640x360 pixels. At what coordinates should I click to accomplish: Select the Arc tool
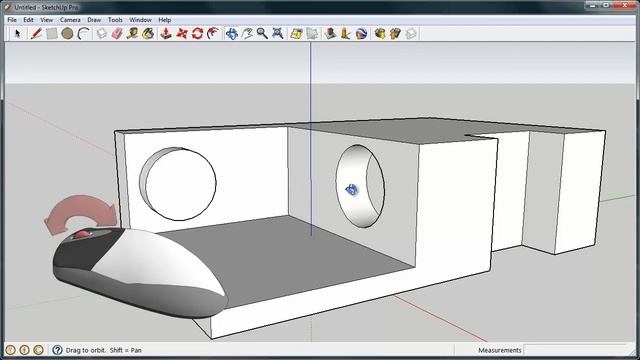click(x=84, y=33)
